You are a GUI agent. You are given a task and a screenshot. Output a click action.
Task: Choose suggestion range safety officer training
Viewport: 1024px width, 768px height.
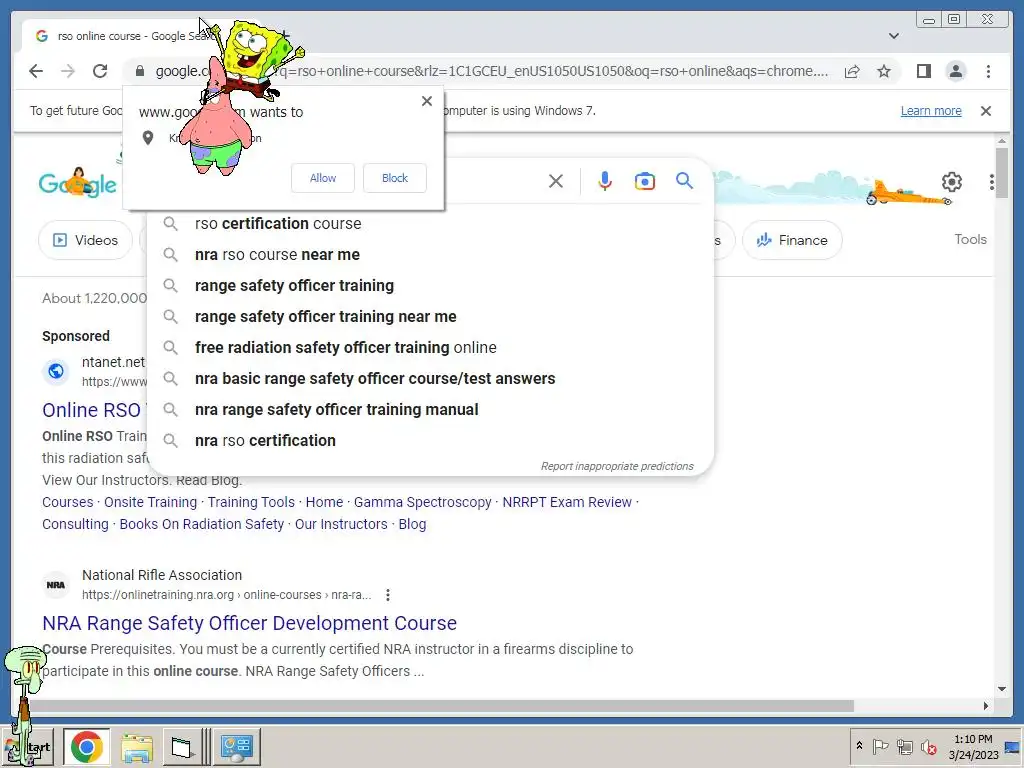coord(430,285)
